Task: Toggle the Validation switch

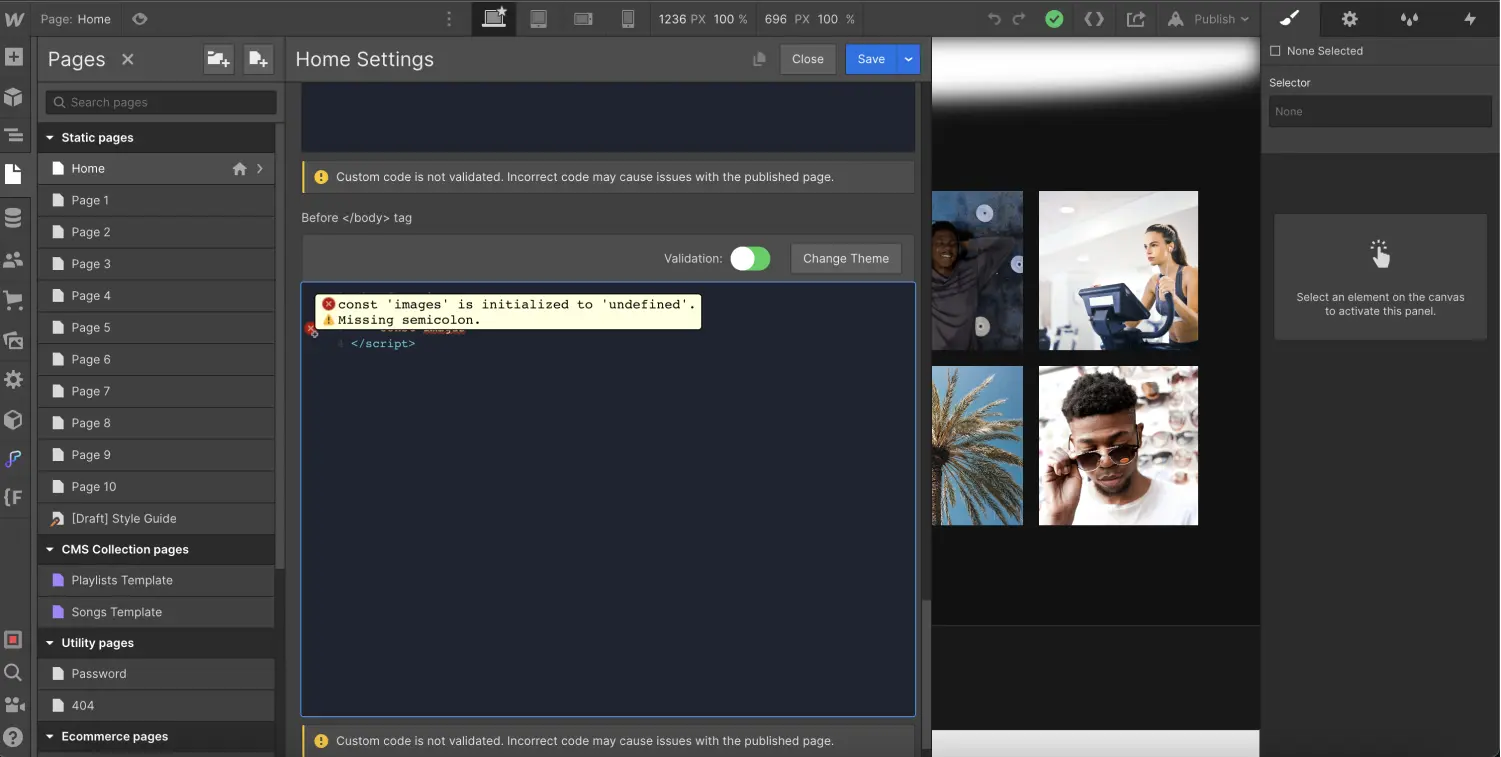Action: coord(750,259)
